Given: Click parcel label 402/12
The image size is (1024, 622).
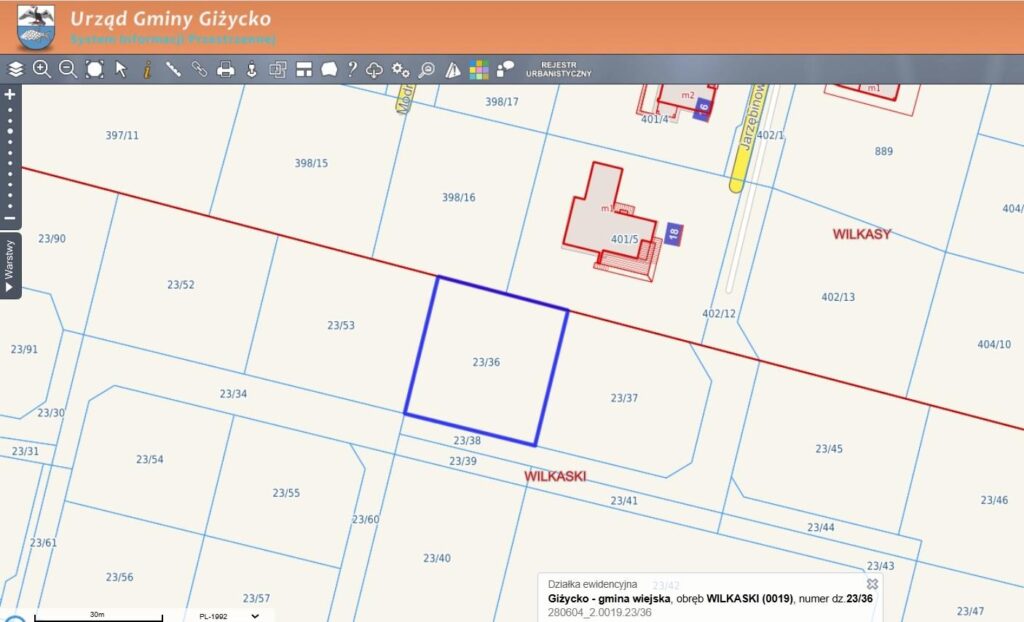Looking at the screenshot, I should (x=719, y=314).
